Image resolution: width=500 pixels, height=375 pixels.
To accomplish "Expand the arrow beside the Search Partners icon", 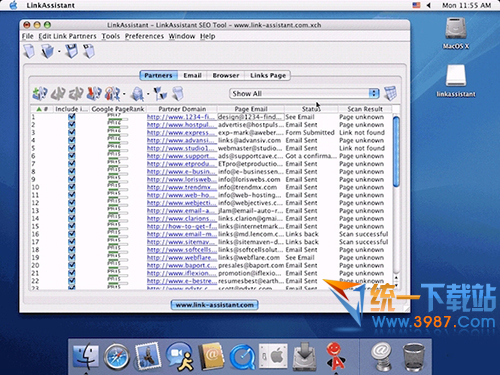I will pos(148,94).
